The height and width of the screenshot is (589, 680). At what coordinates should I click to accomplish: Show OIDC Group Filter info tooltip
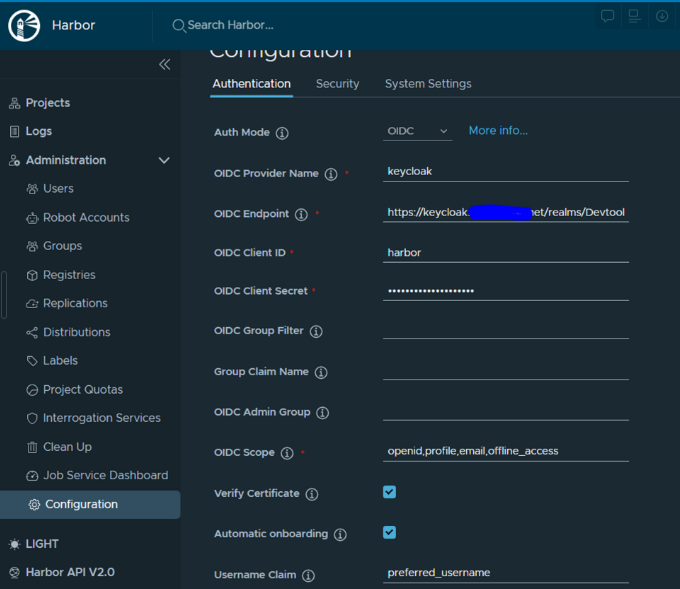coord(316,331)
